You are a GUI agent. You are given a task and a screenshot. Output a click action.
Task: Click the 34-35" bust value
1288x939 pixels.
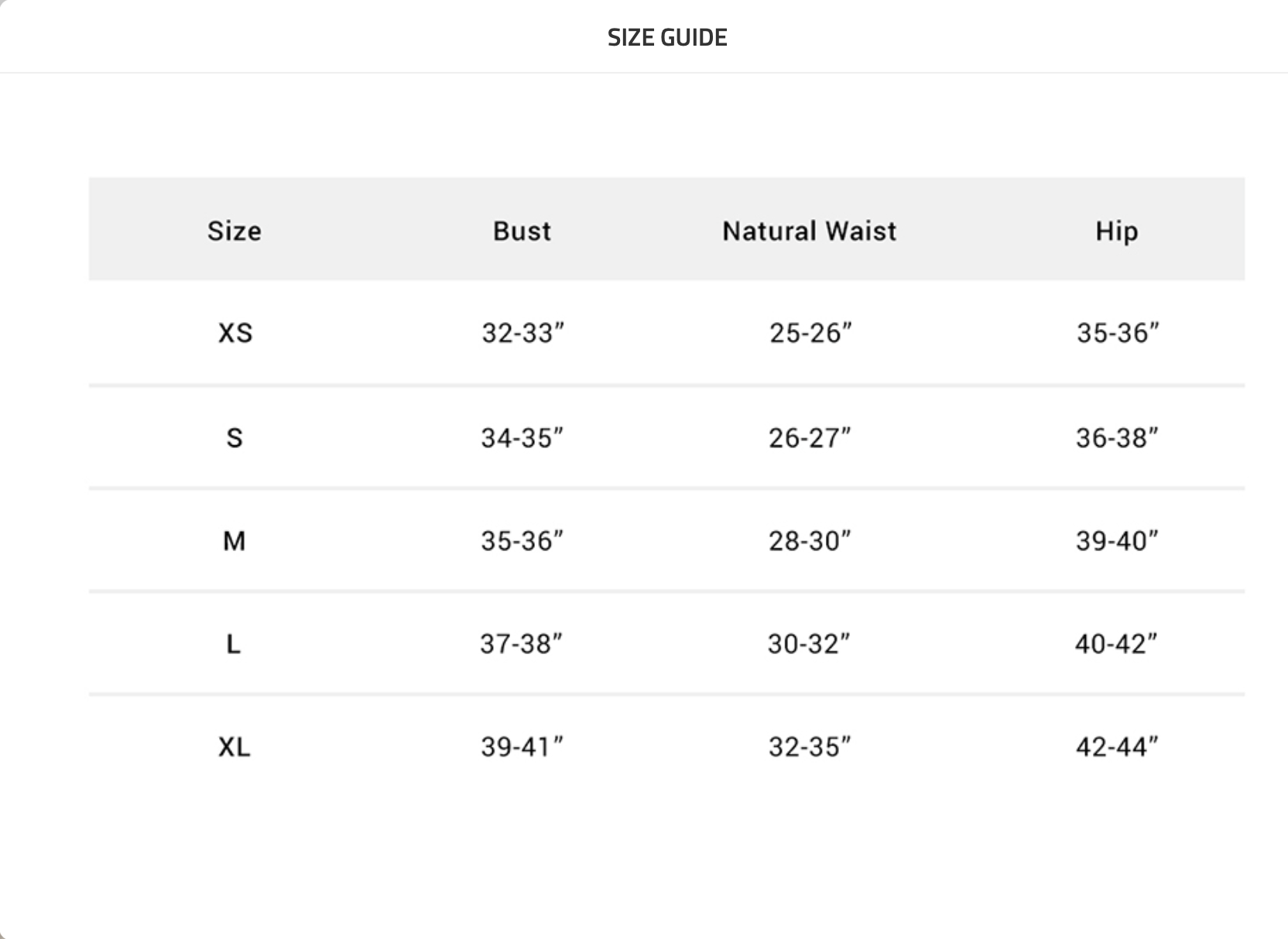(522, 438)
